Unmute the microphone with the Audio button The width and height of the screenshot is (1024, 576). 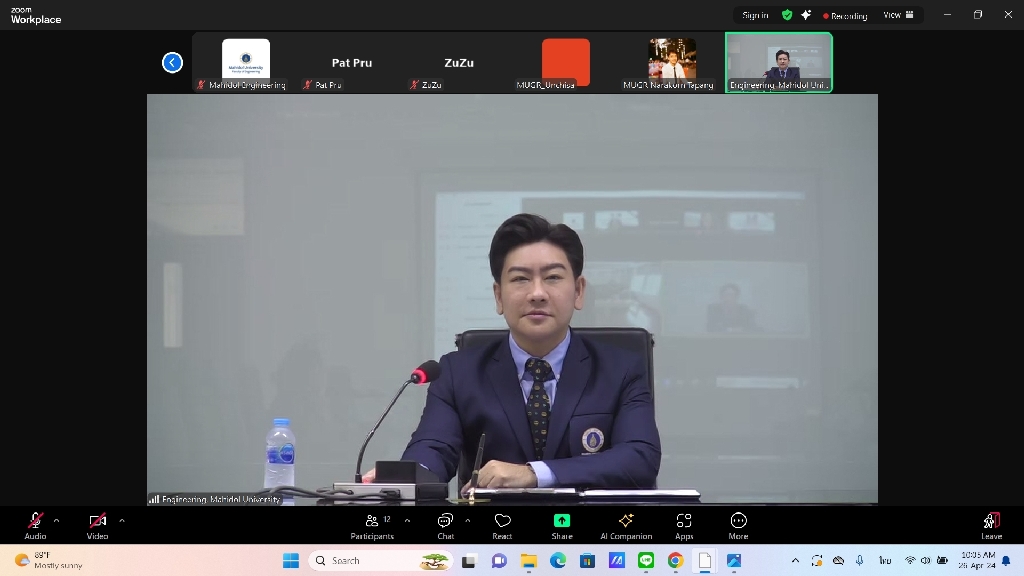point(35,525)
